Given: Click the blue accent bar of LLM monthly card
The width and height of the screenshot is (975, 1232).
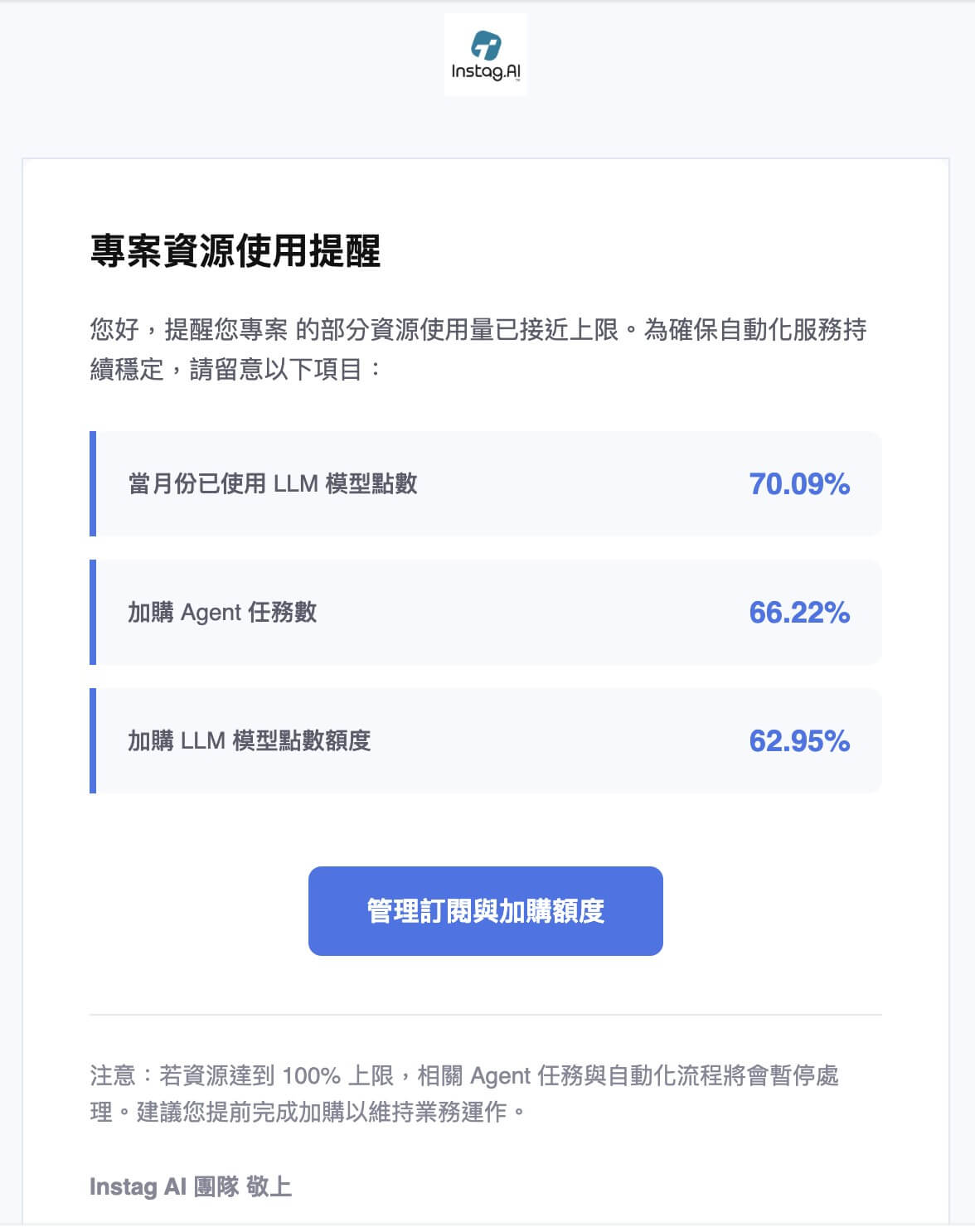Looking at the screenshot, I should (93, 483).
